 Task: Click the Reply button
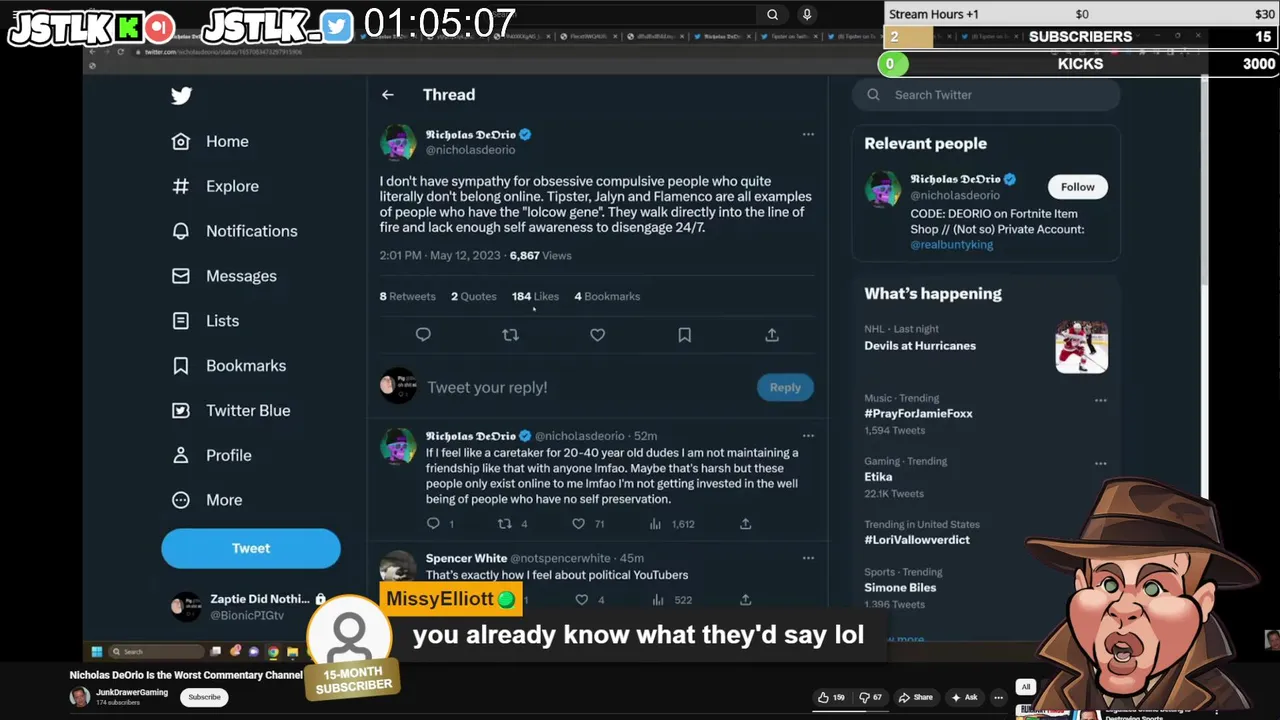point(785,387)
